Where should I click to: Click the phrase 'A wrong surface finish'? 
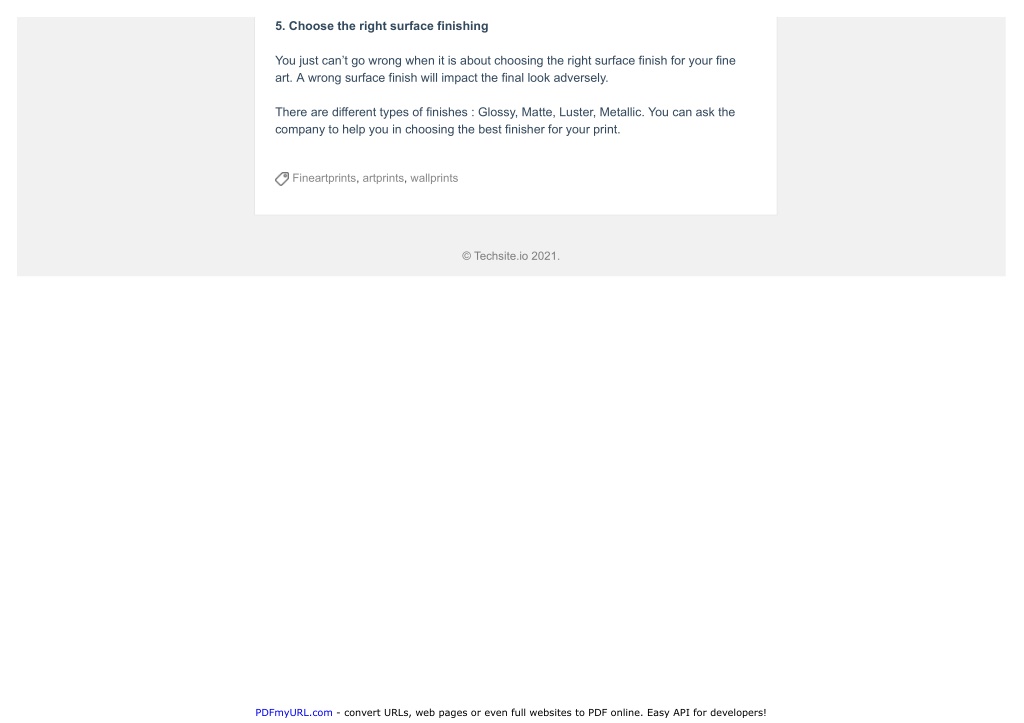(x=357, y=78)
